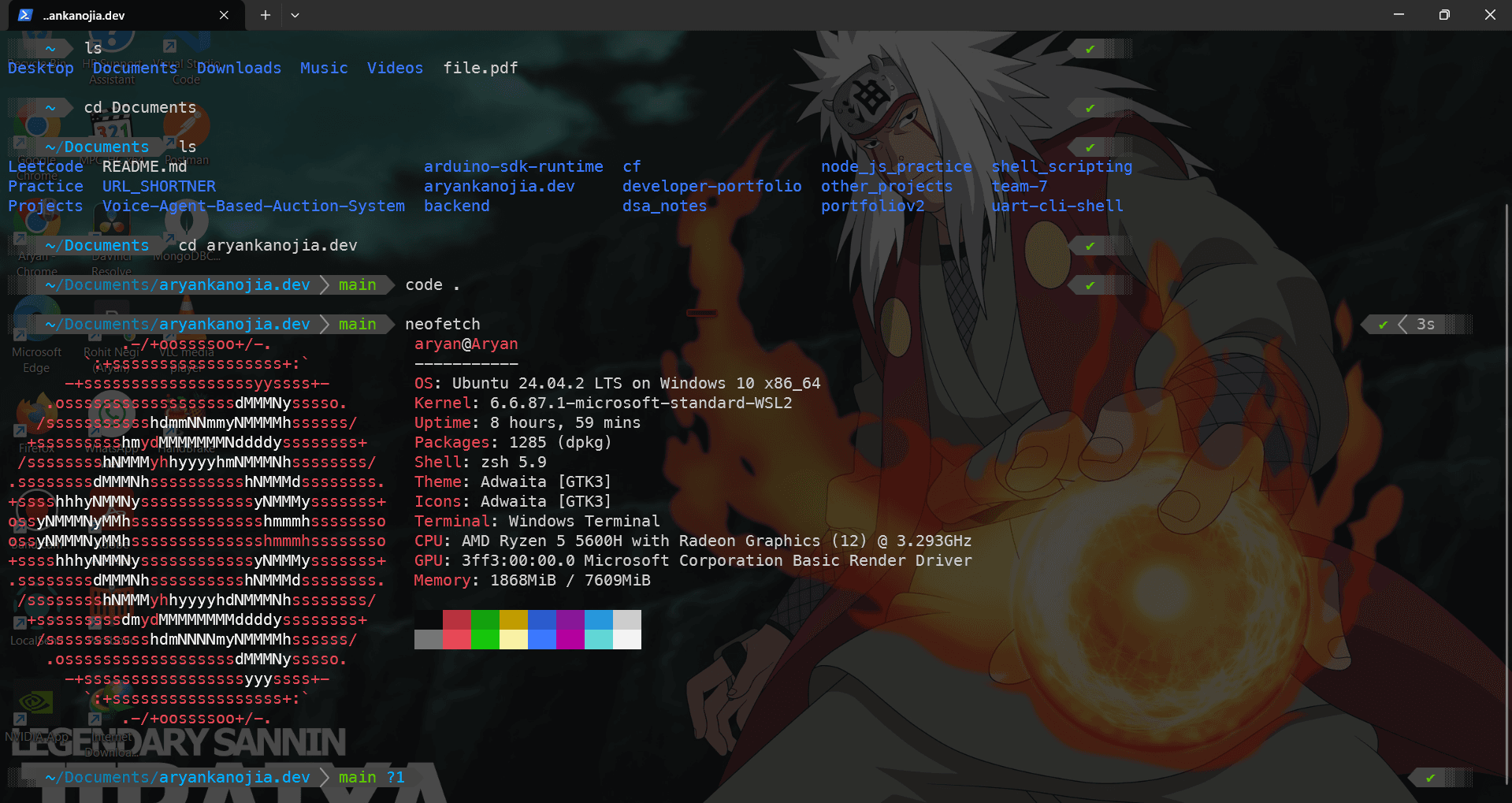The image size is (1512, 803).
Task: Click the OS: Ubuntu 24.04.2 LTS line
Action: [x=618, y=383]
